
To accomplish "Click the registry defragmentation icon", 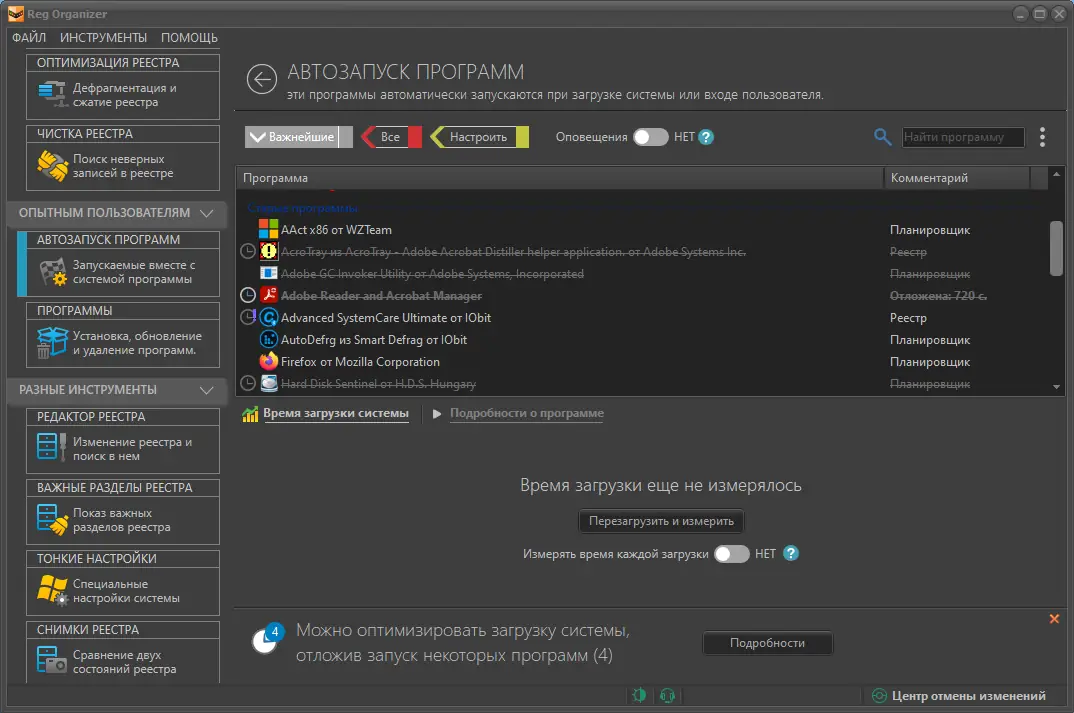I will (x=52, y=95).
